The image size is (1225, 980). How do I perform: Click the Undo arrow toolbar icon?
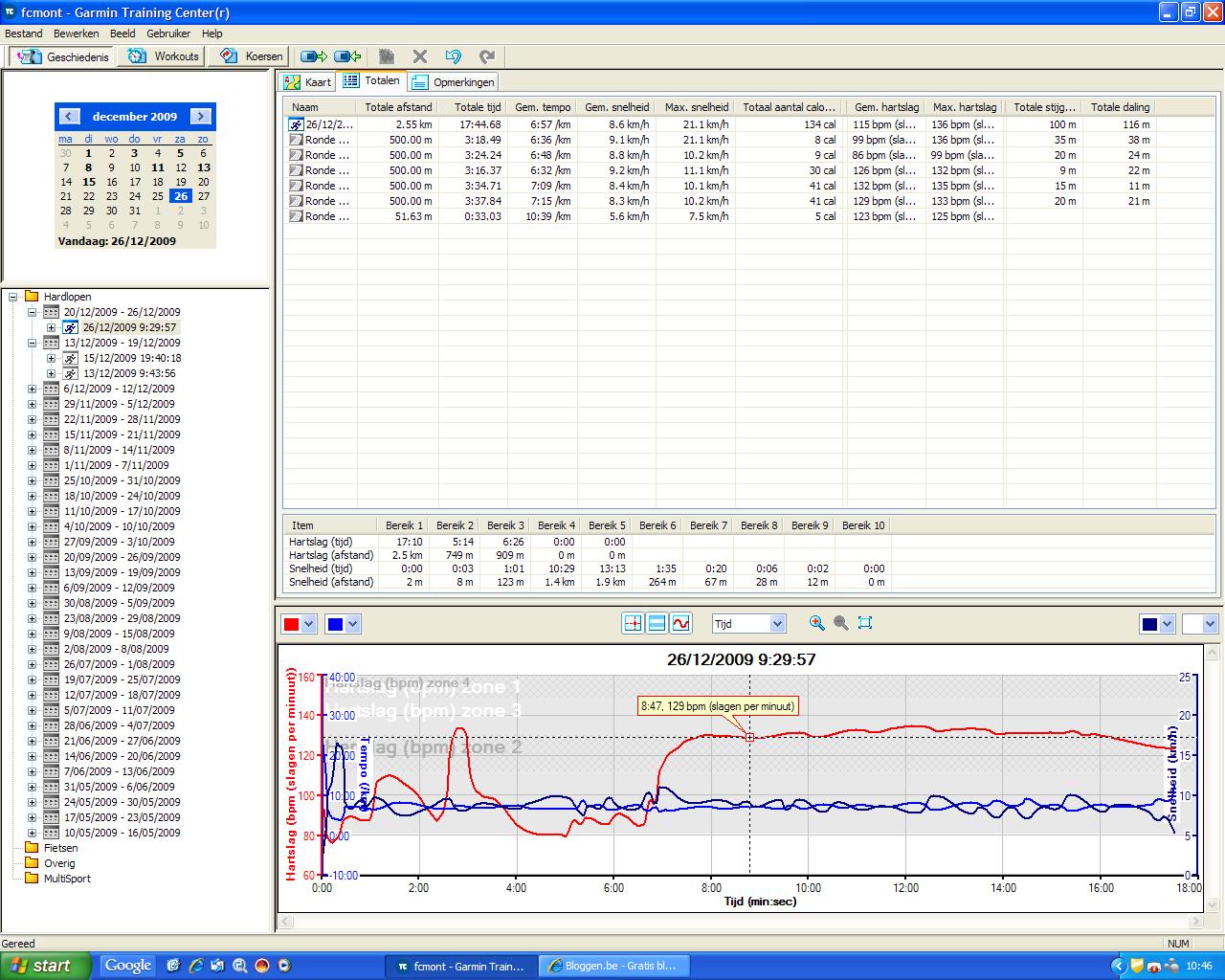click(454, 56)
